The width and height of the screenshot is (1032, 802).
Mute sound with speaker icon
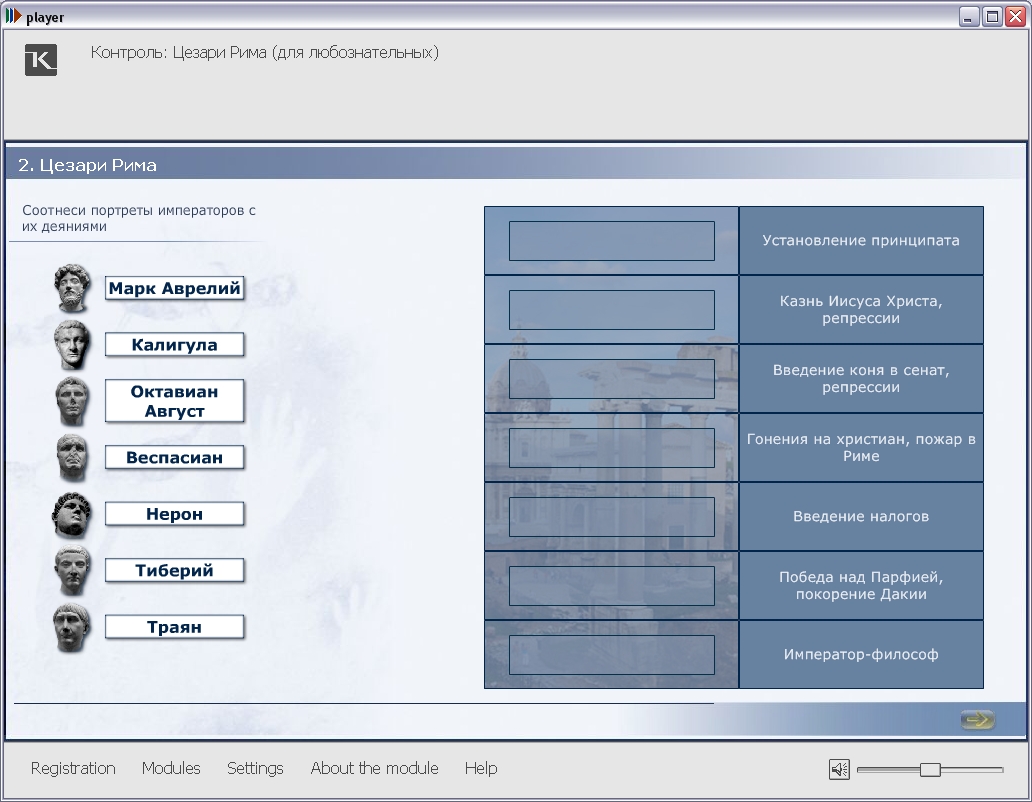pos(839,769)
